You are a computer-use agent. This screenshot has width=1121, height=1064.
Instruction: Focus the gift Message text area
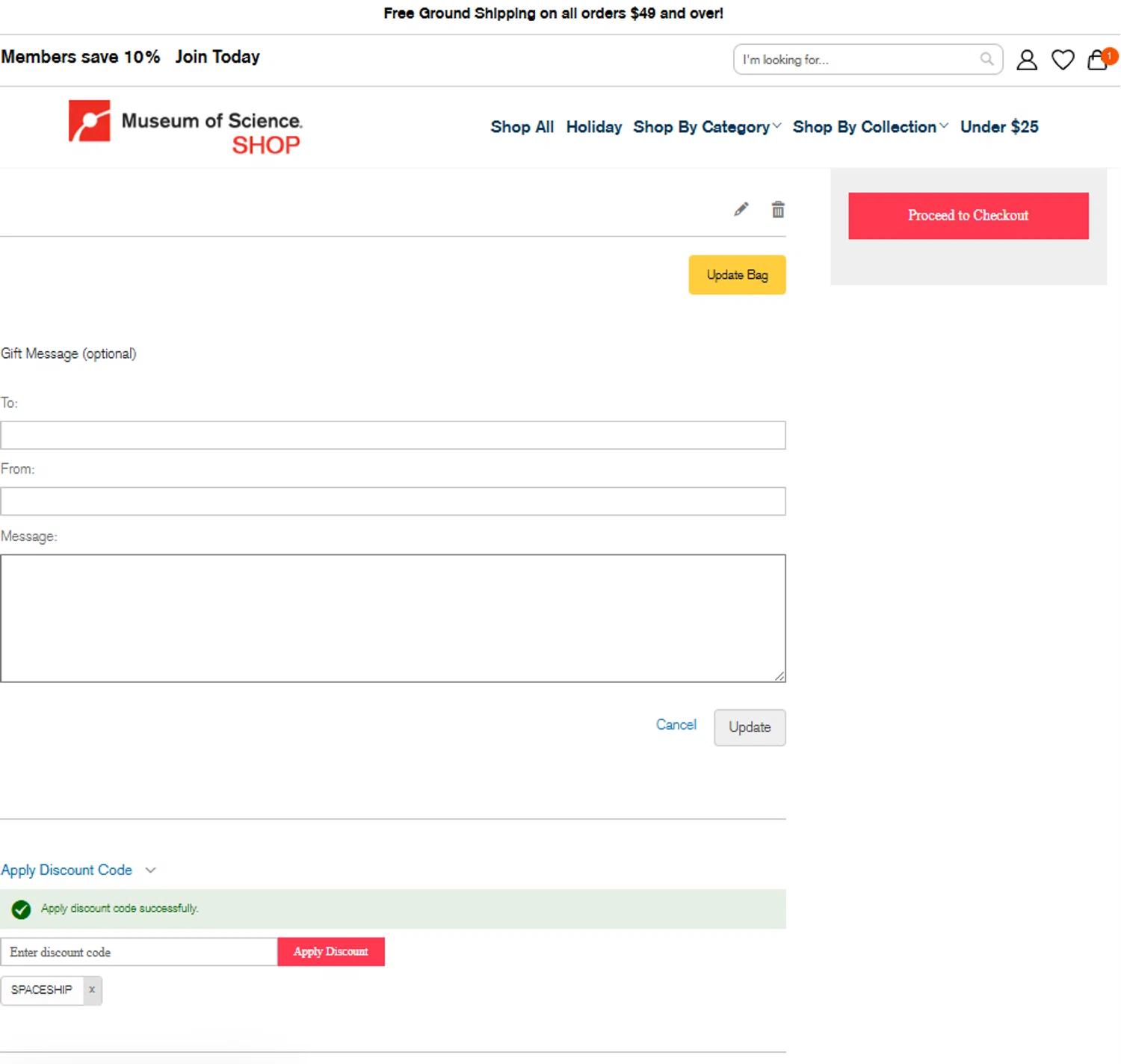point(392,618)
